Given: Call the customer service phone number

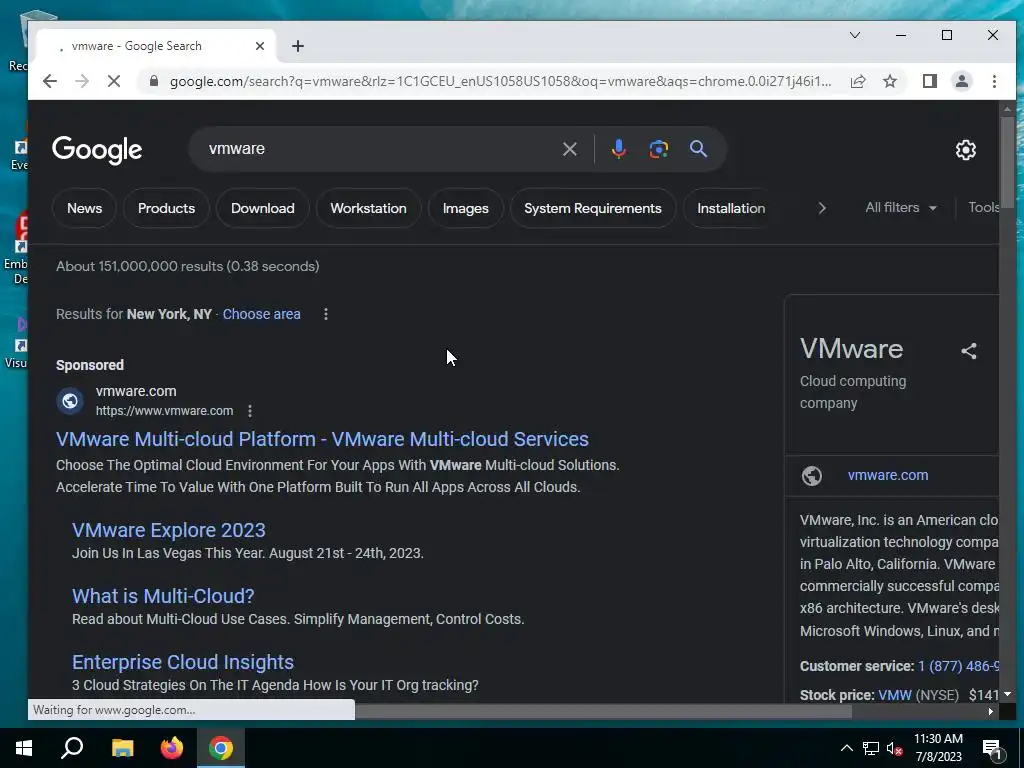Looking at the screenshot, I should (x=959, y=666).
